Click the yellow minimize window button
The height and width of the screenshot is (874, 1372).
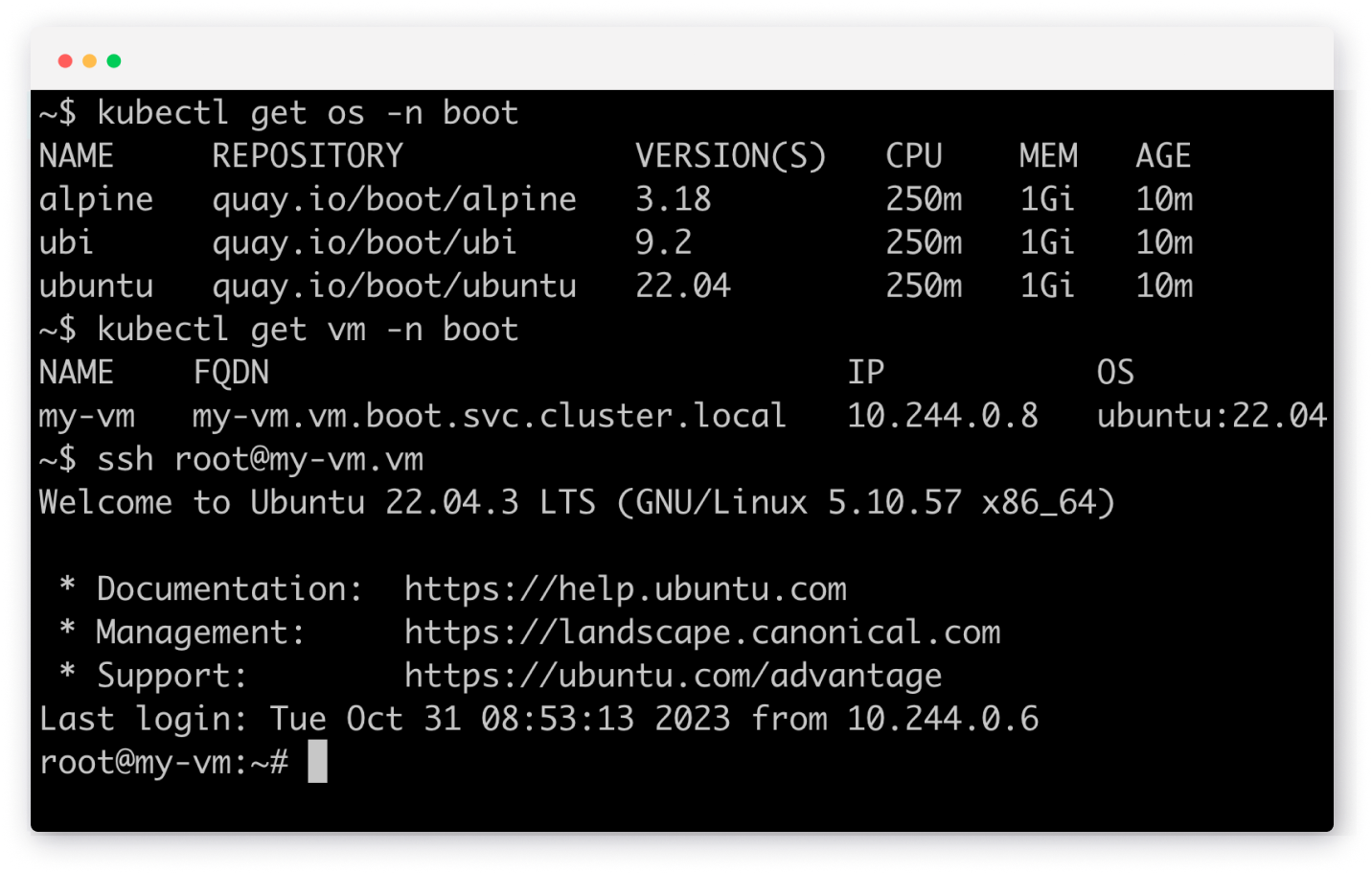(89, 61)
